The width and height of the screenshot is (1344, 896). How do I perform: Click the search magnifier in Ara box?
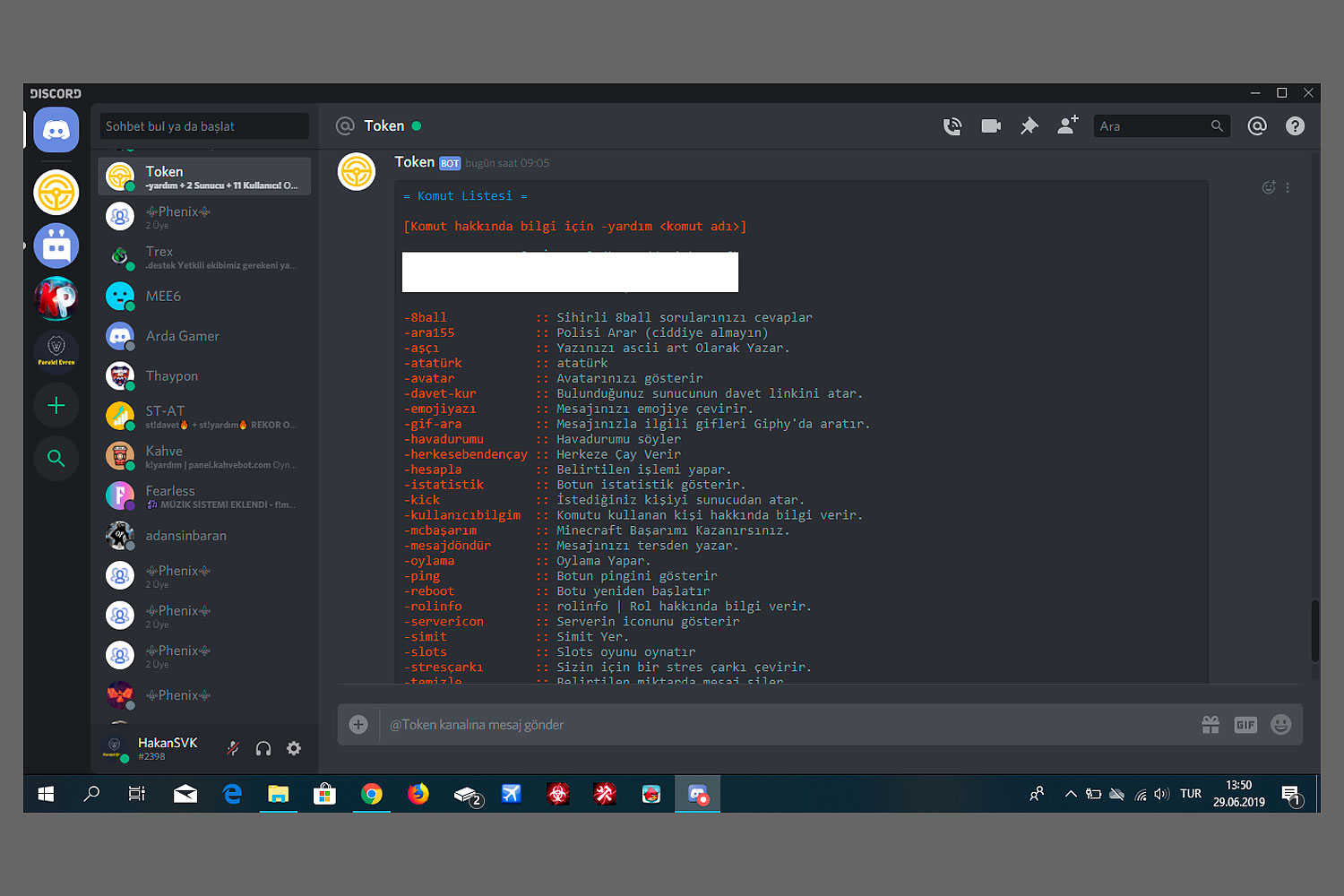(1217, 126)
